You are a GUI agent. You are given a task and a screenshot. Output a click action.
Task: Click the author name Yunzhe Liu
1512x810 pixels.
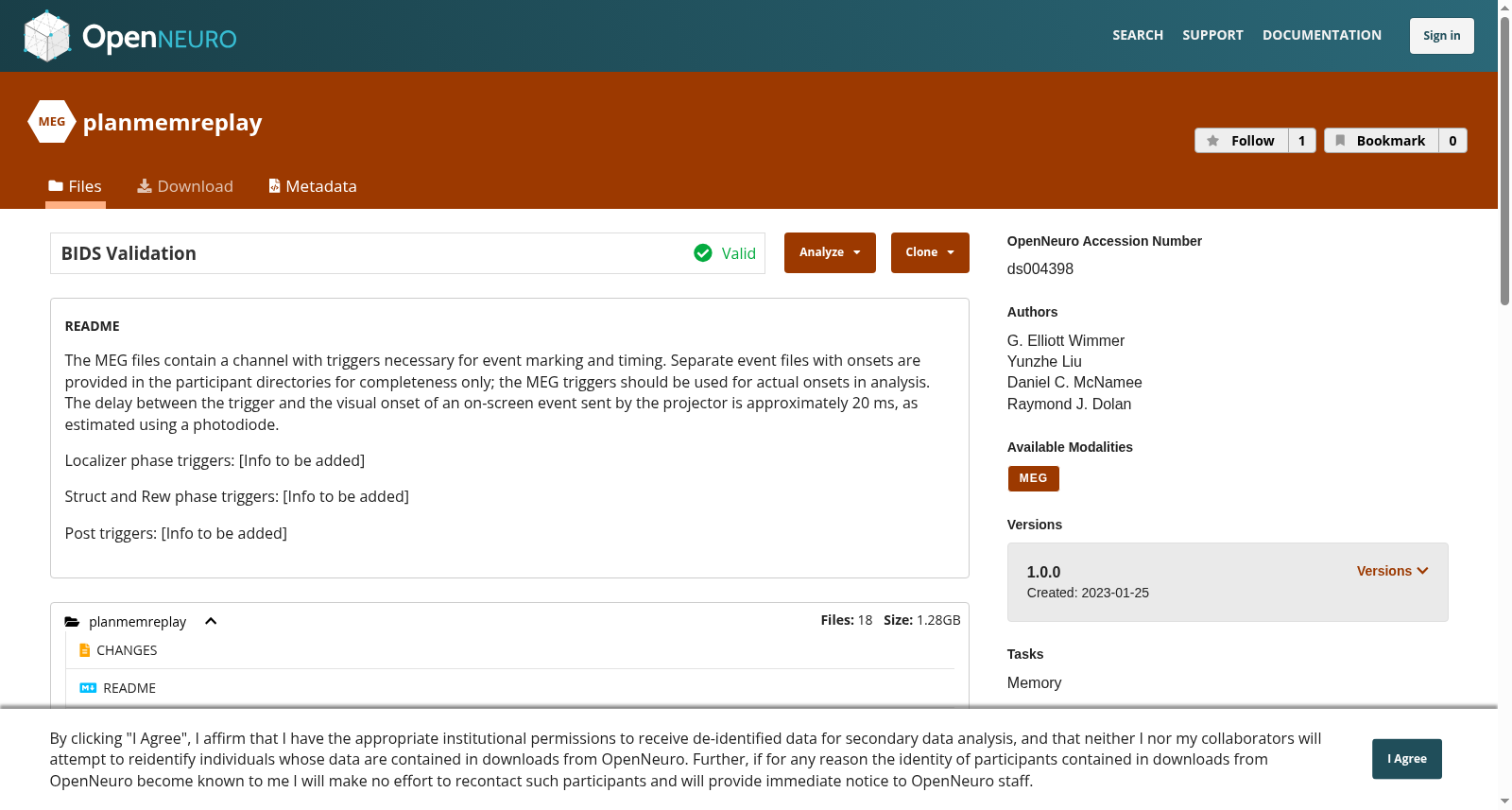pyautogui.click(x=1044, y=361)
